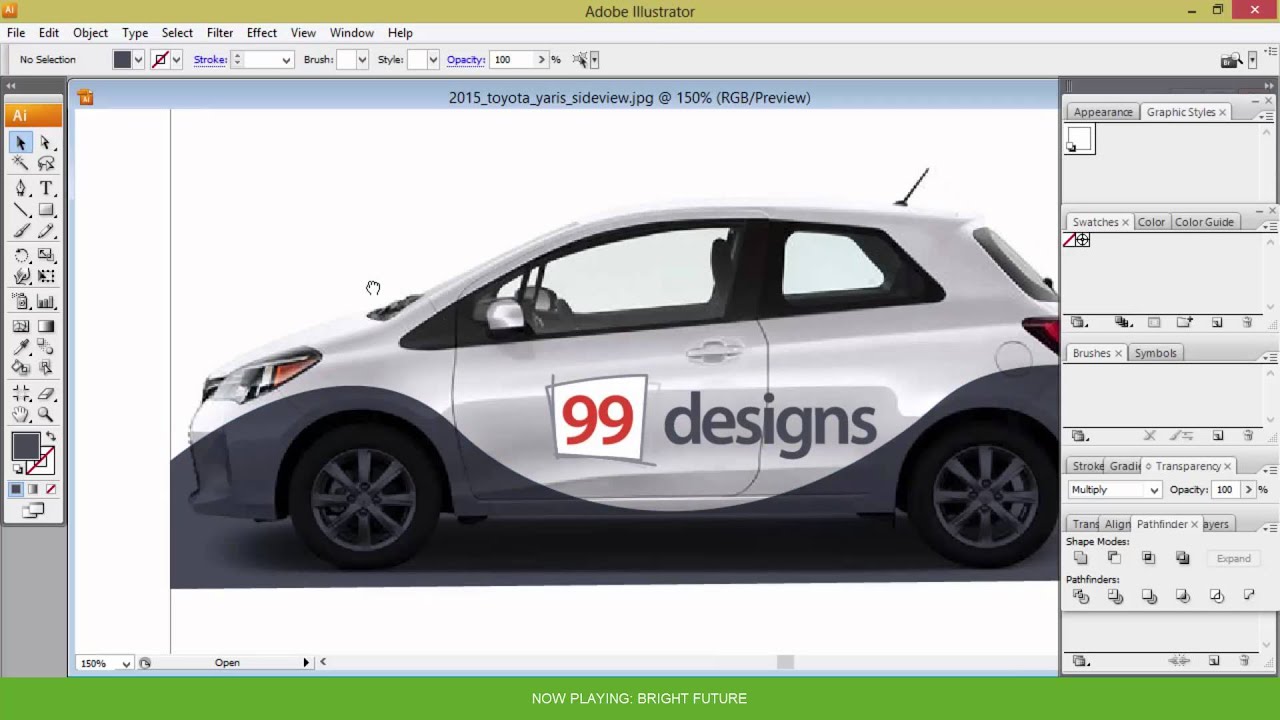The image size is (1280, 720).
Task: Choose the Gradient tool
Action: click(x=46, y=326)
